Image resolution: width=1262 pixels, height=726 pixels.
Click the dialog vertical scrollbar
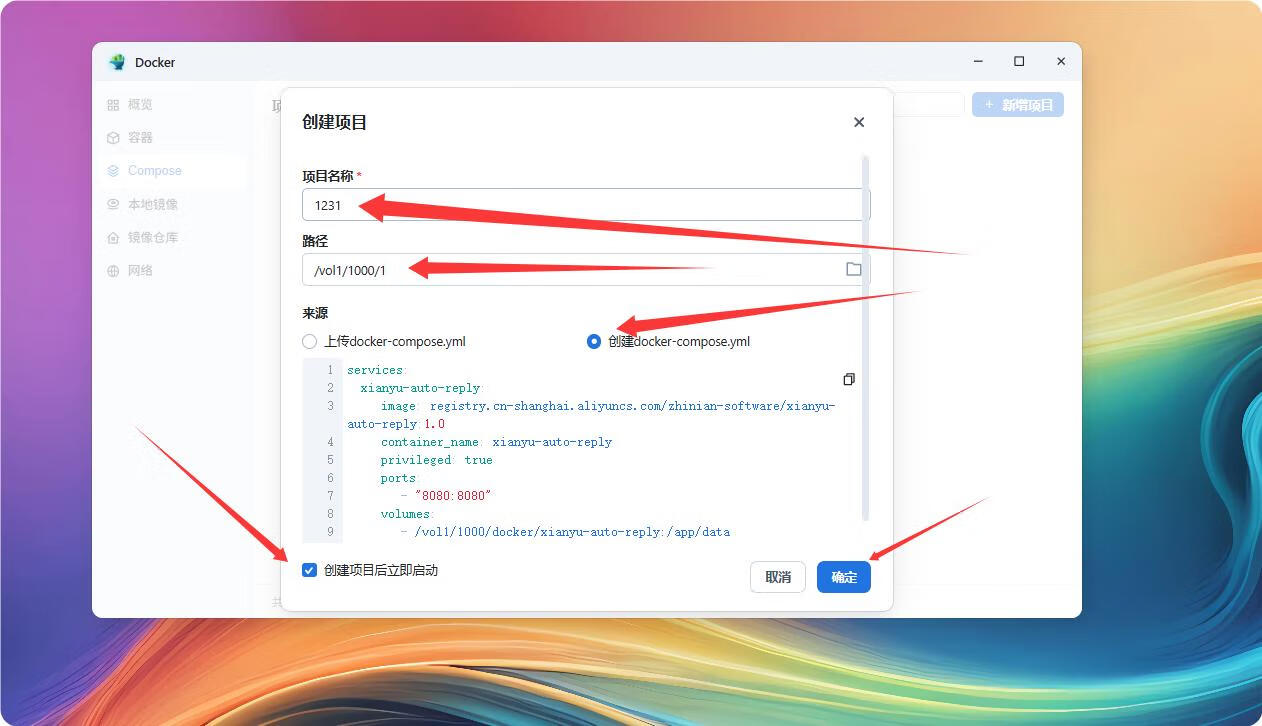tap(865, 338)
